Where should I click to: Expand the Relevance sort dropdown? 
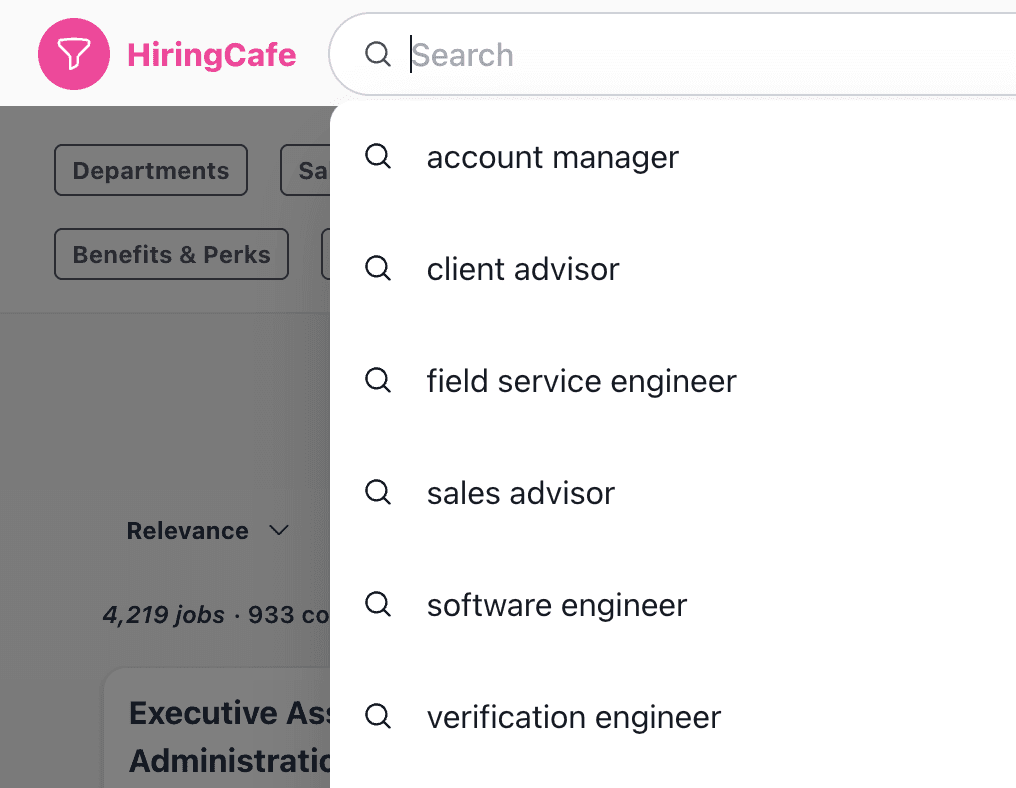[207, 531]
